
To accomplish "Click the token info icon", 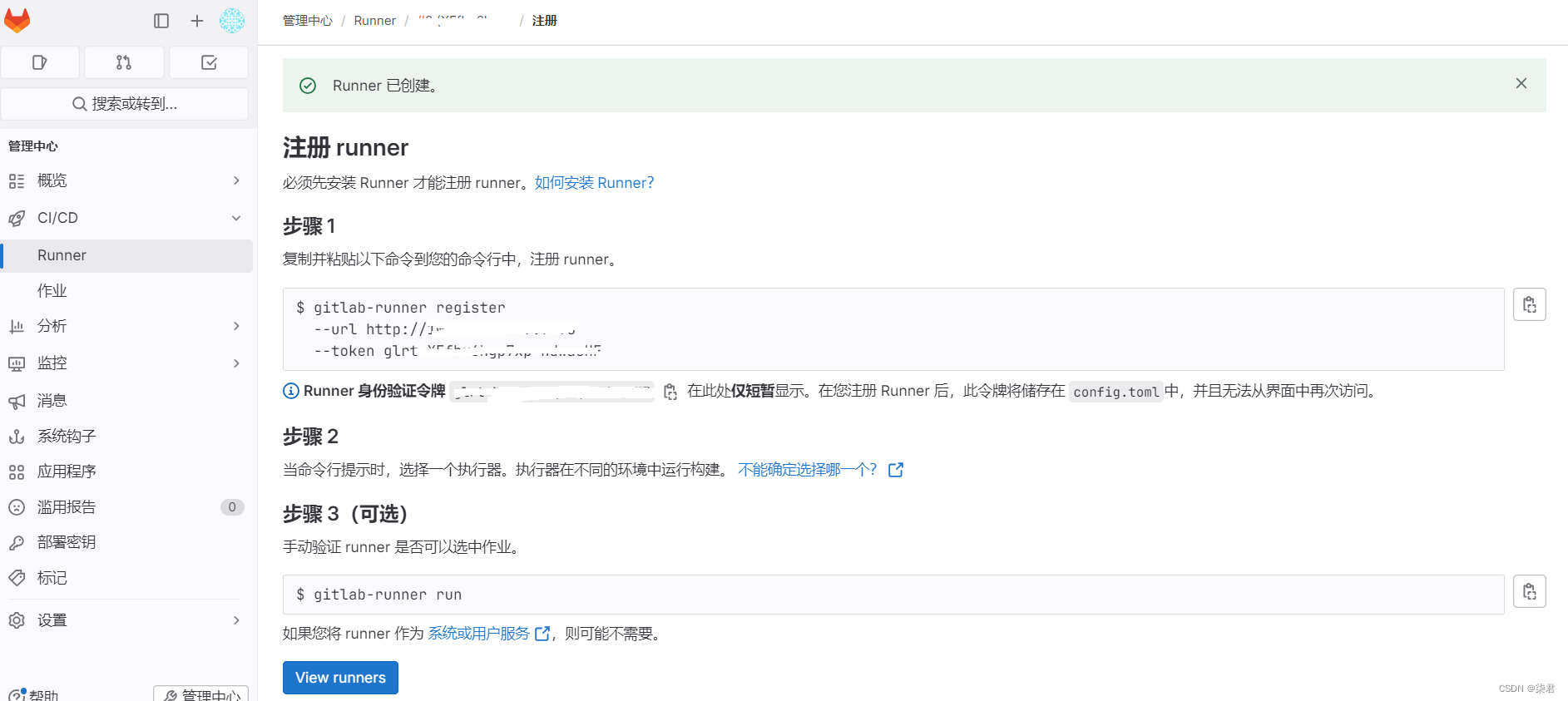I will [291, 391].
